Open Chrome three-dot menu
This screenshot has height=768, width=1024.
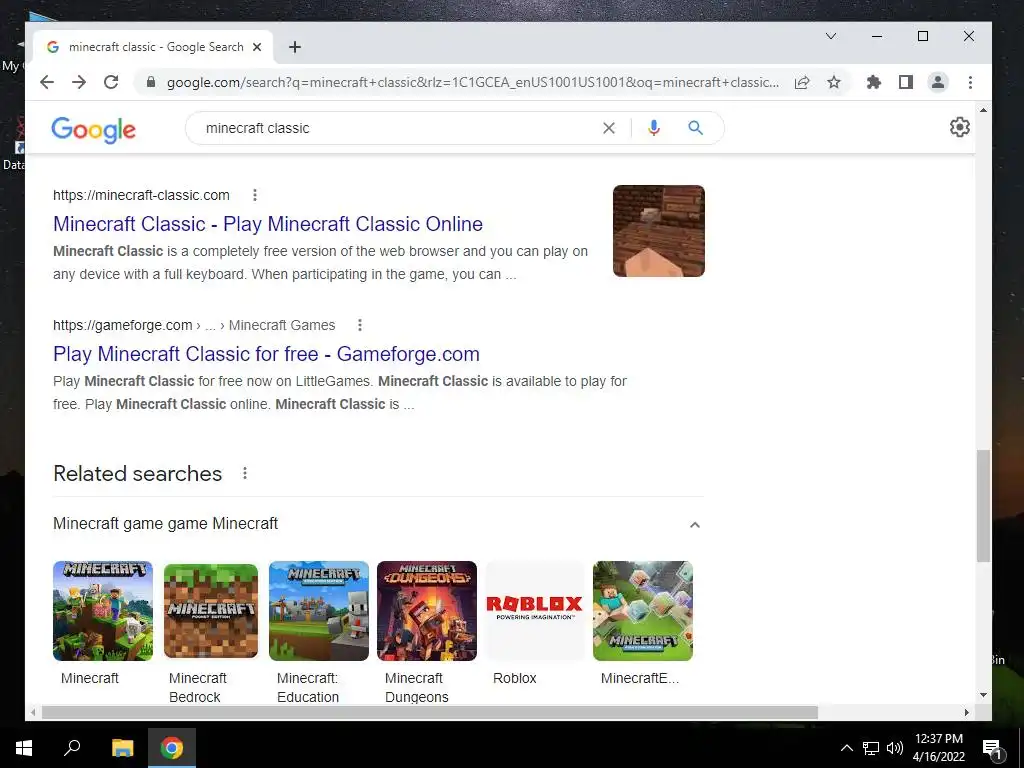pyautogui.click(x=970, y=82)
